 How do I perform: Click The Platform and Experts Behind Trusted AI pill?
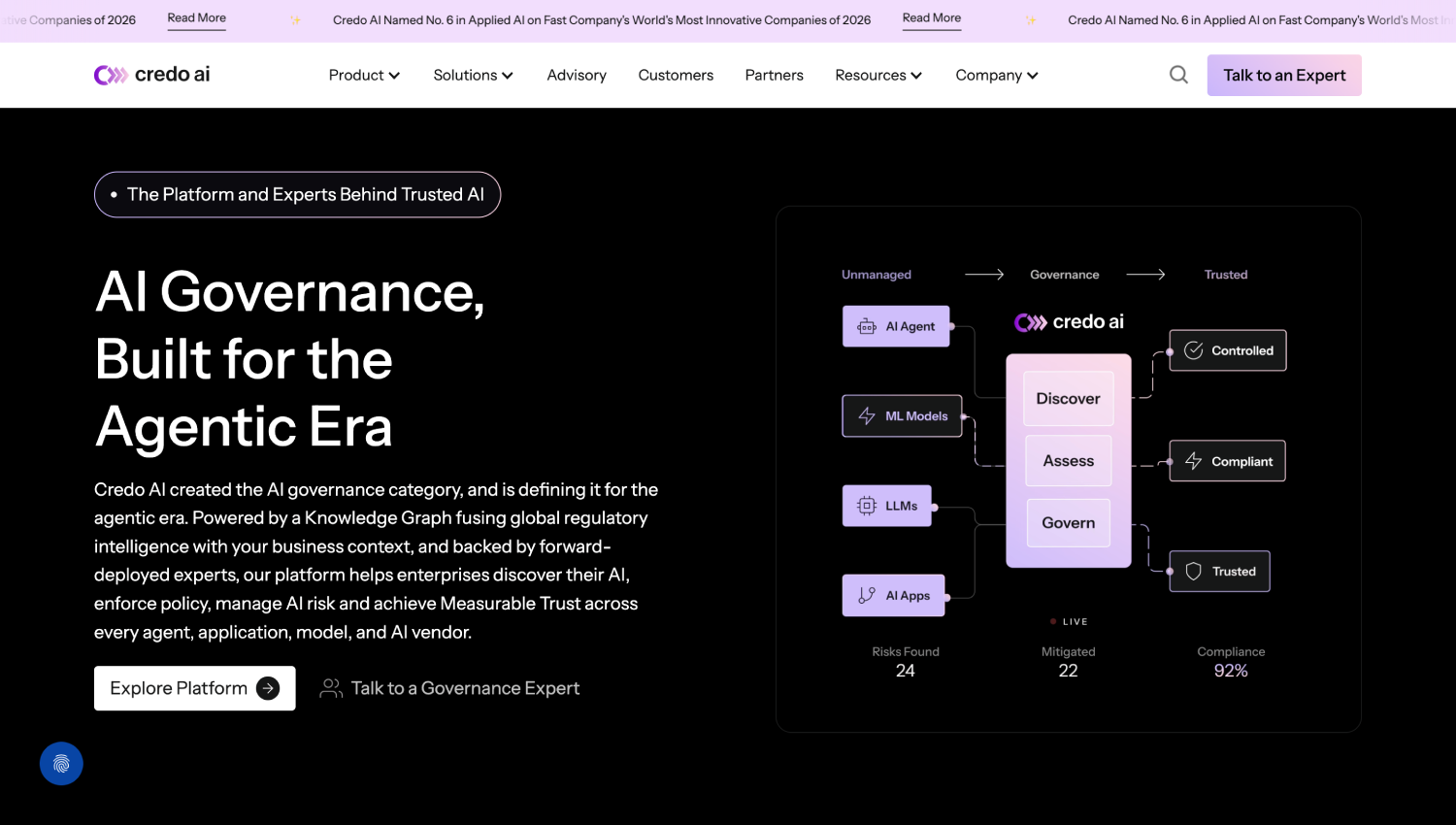[297, 195]
